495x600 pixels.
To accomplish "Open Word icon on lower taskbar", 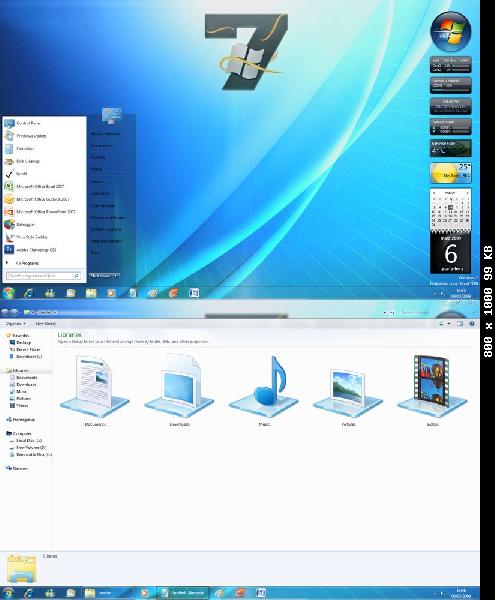I will (x=261, y=593).
